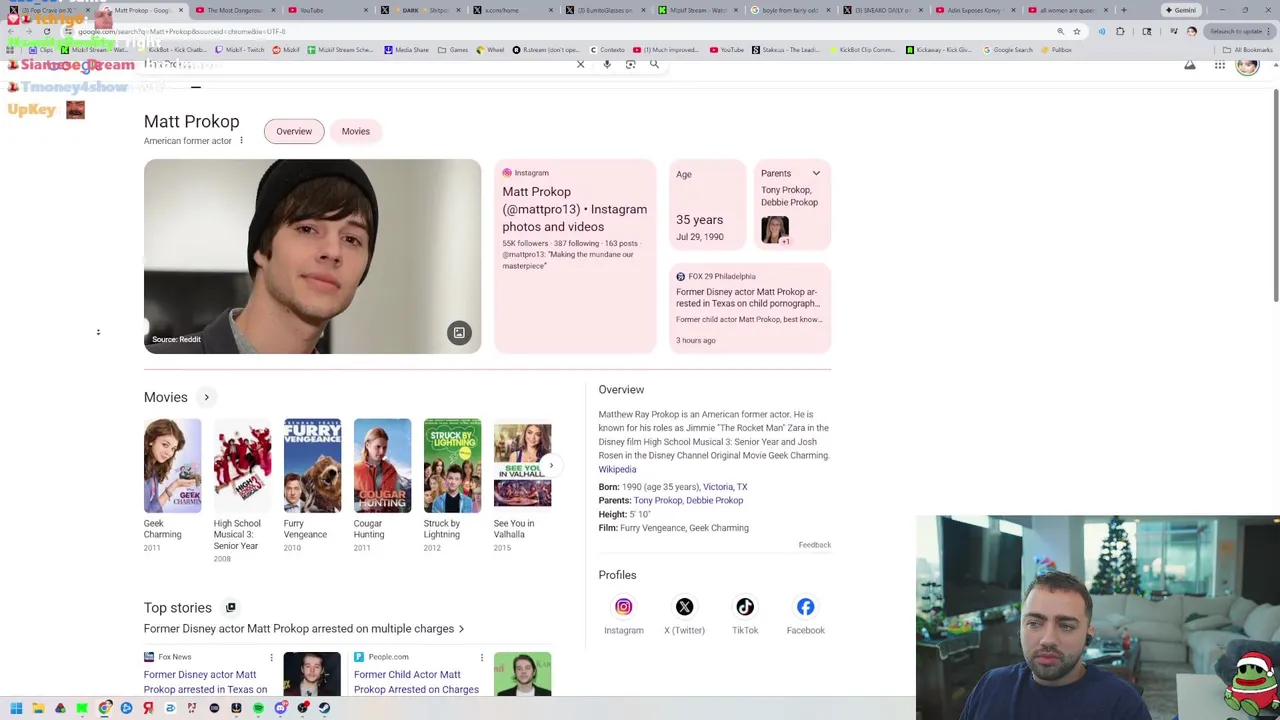Expand the Parents card dropdown
Screen dimensions: 1280x720
pyautogui.click(x=816, y=174)
